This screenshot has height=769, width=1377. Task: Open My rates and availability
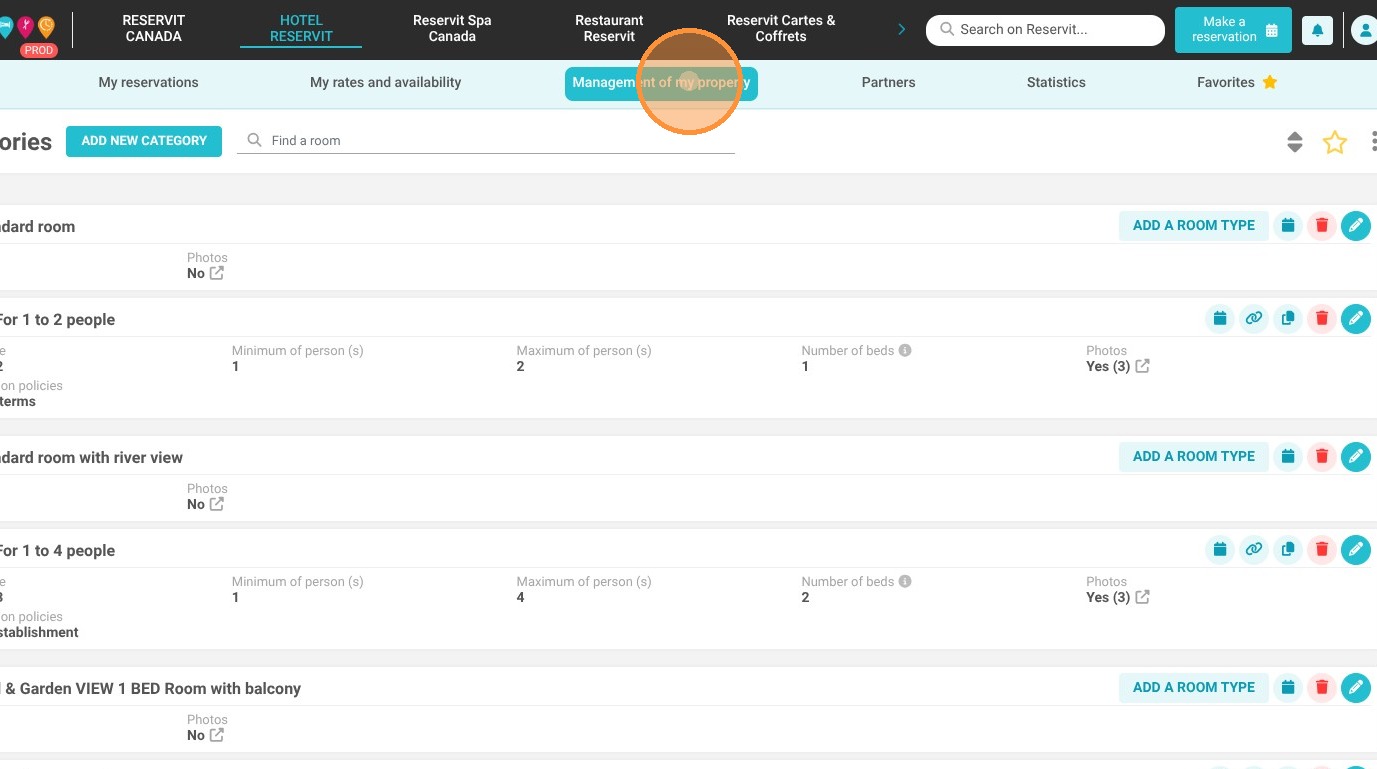pos(385,83)
